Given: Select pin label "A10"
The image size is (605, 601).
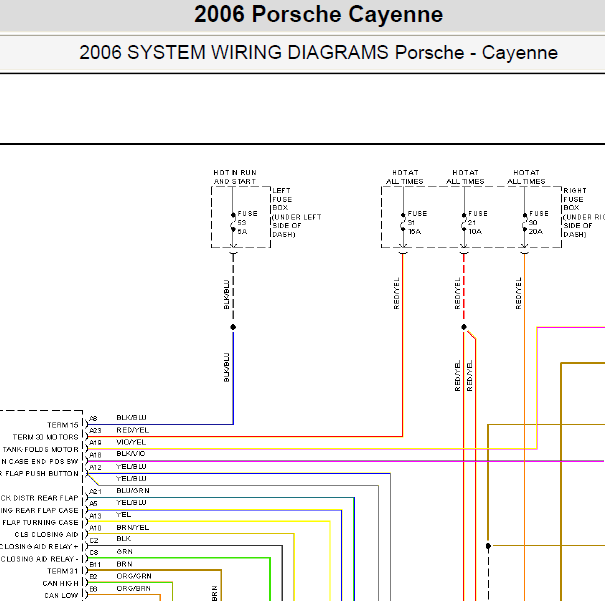Looking at the screenshot, I should coord(95,528).
